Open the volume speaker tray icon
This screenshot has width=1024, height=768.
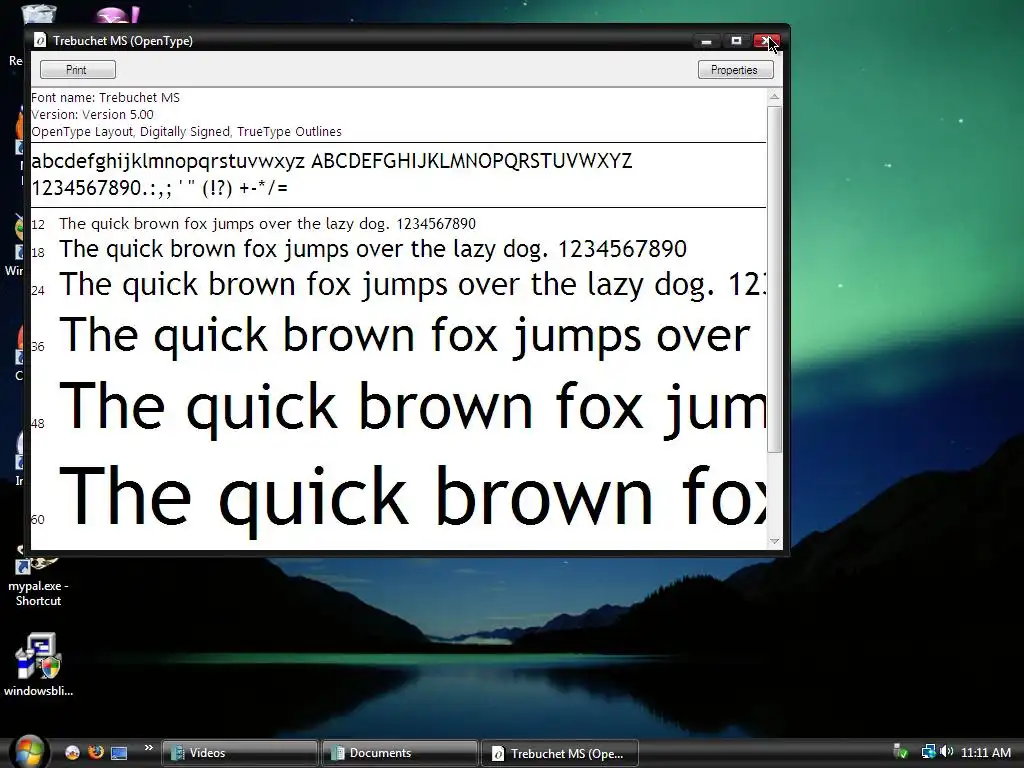tap(946, 752)
